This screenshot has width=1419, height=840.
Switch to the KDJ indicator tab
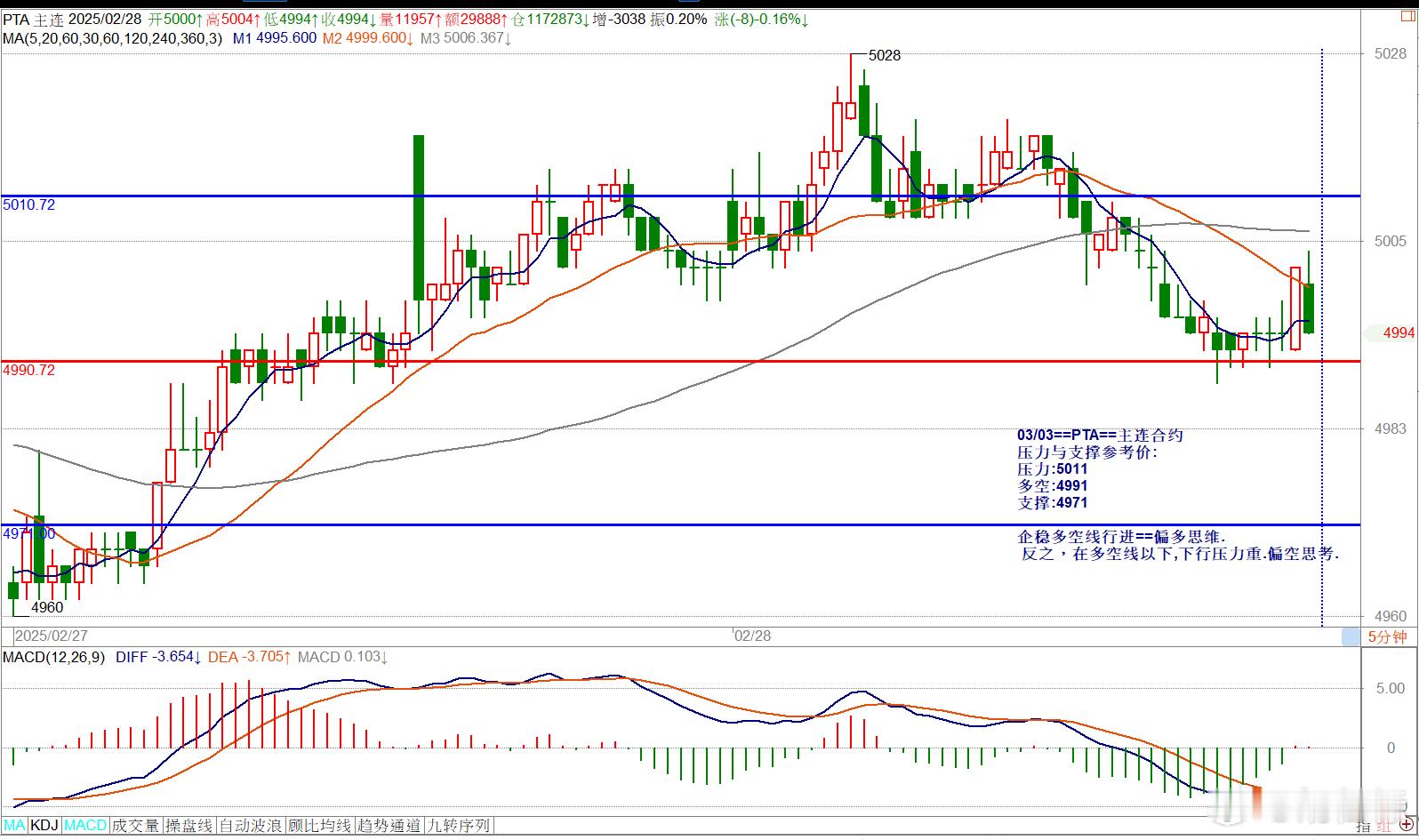pyautogui.click(x=44, y=826)
